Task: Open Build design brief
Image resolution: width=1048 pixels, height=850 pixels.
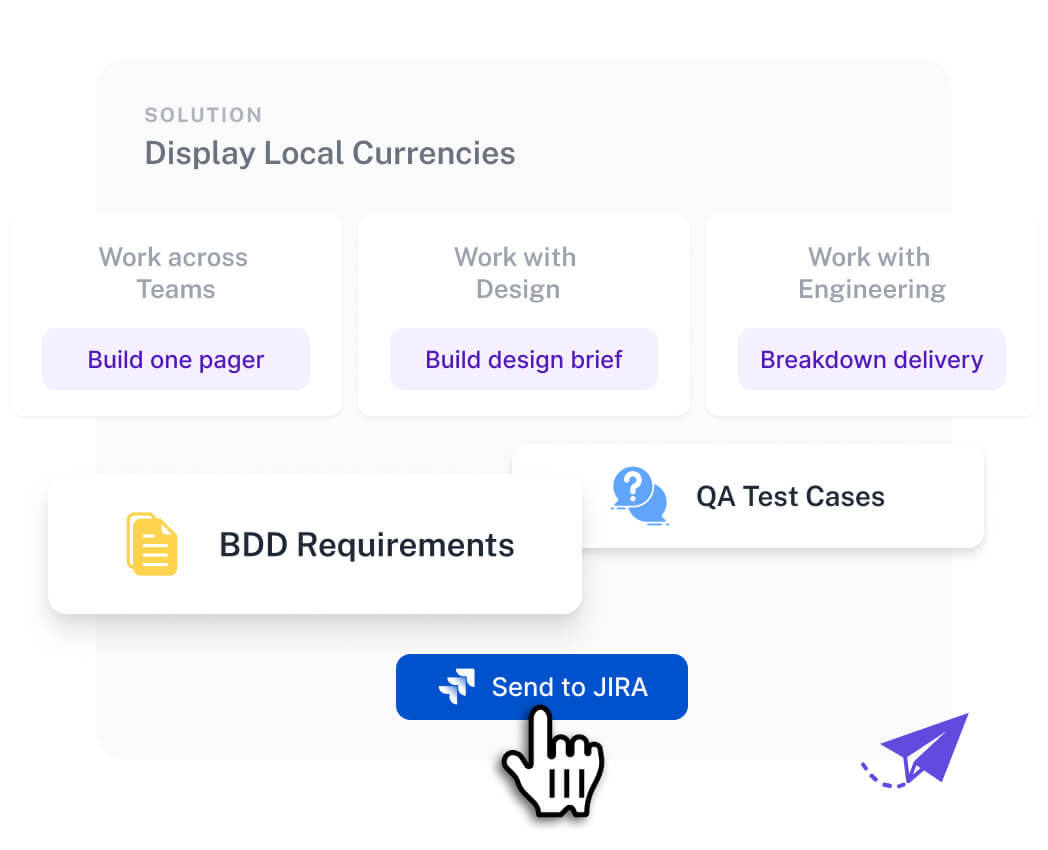Action: click(x=523, y=359)
